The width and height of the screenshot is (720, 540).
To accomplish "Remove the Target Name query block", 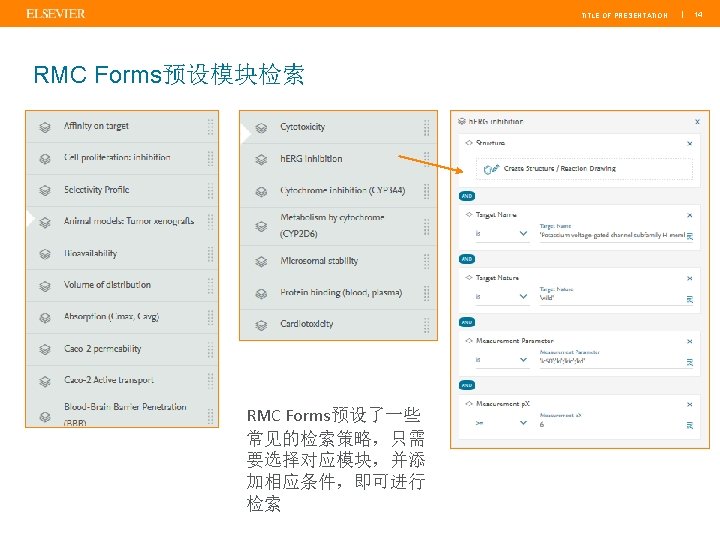I will point(689,215).
